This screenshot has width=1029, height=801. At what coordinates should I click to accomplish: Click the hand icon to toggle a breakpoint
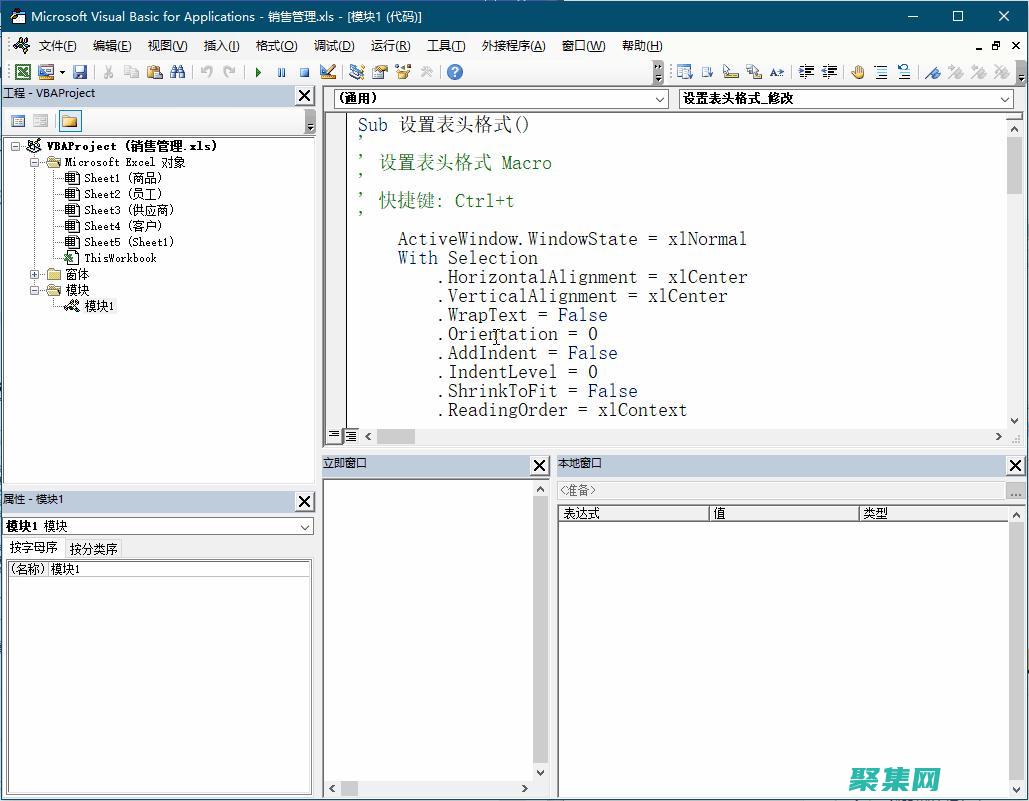(860, 72)
